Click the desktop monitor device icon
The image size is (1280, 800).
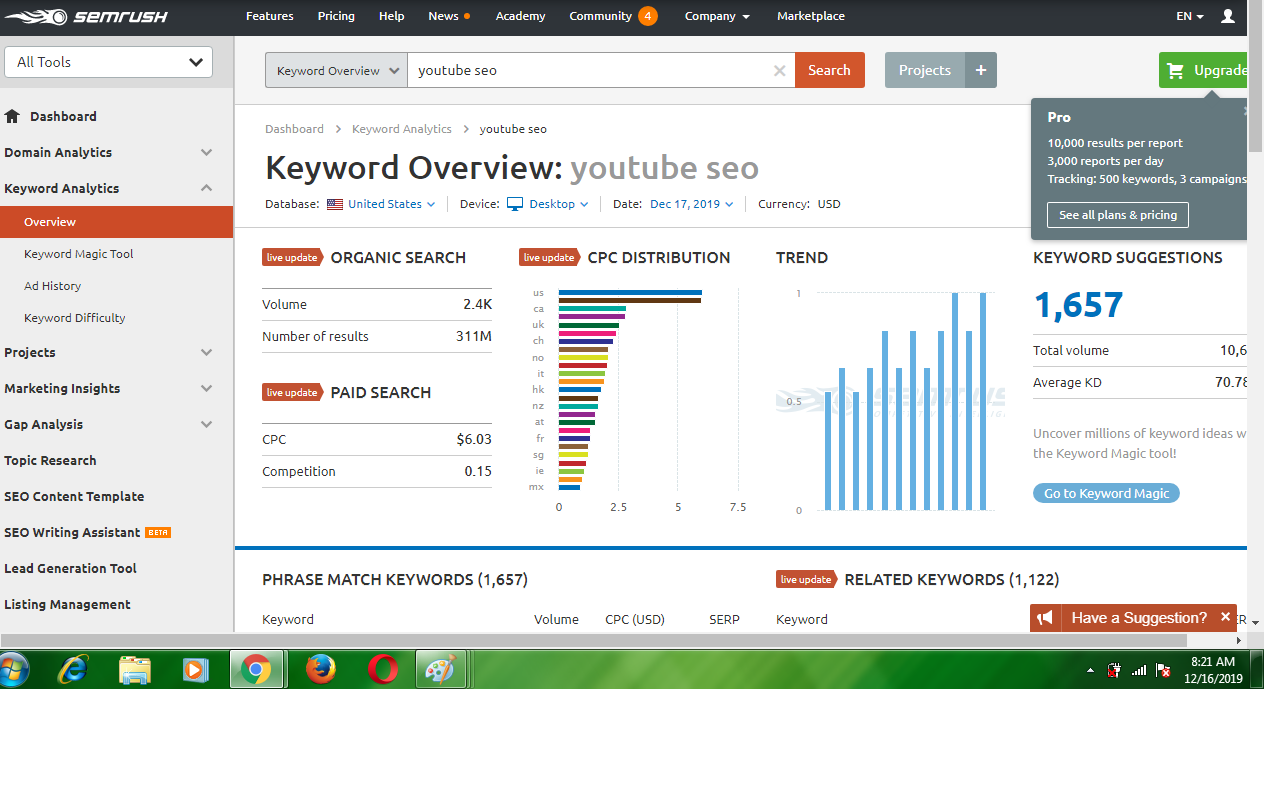(515, 204)
